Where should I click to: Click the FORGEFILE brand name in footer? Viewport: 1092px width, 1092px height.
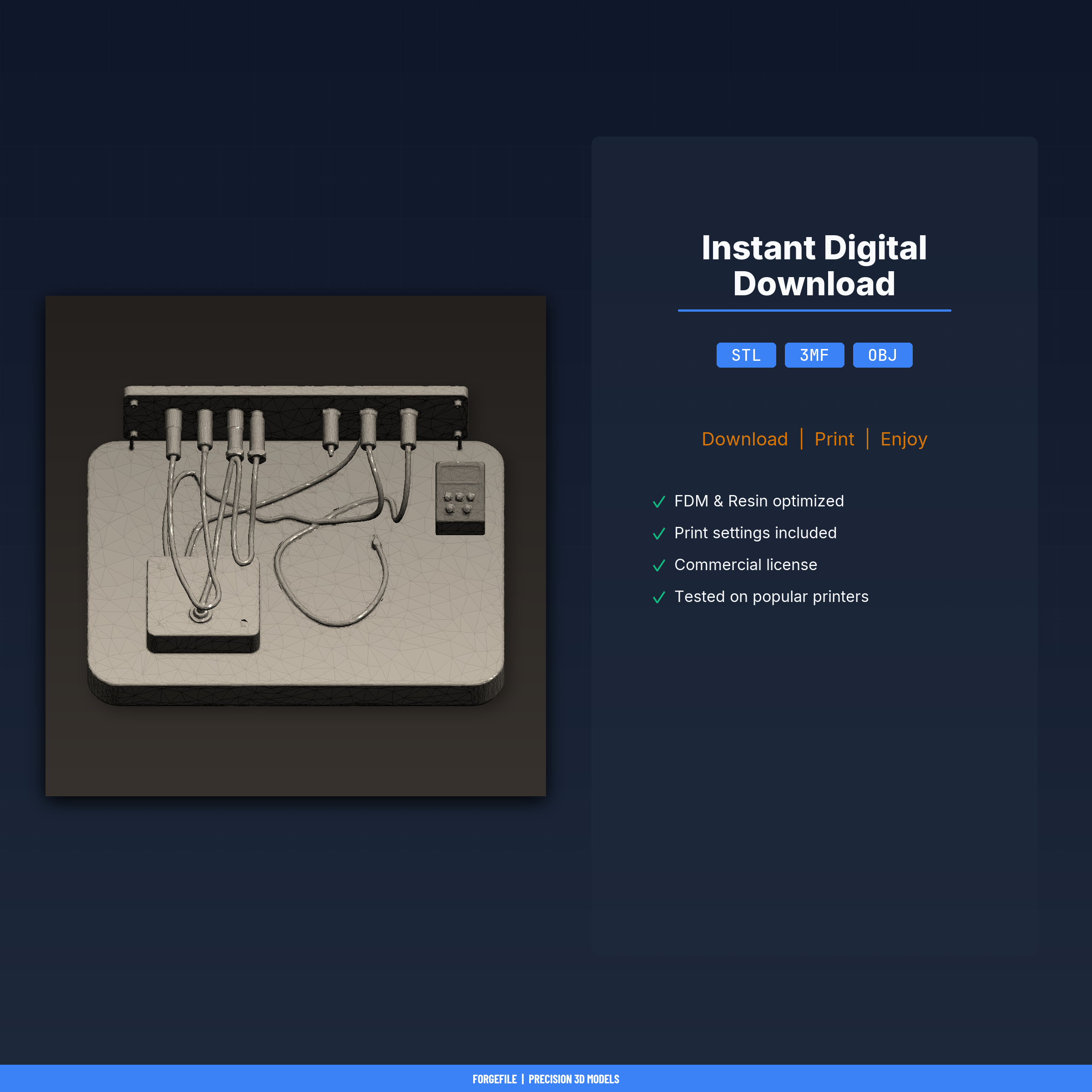[495, 1079]
